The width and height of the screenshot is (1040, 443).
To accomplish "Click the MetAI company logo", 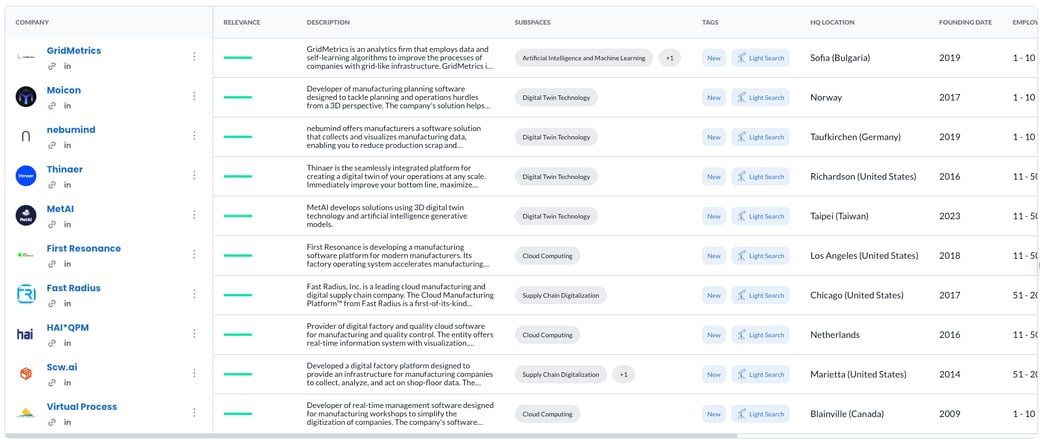I will [26, 215].
